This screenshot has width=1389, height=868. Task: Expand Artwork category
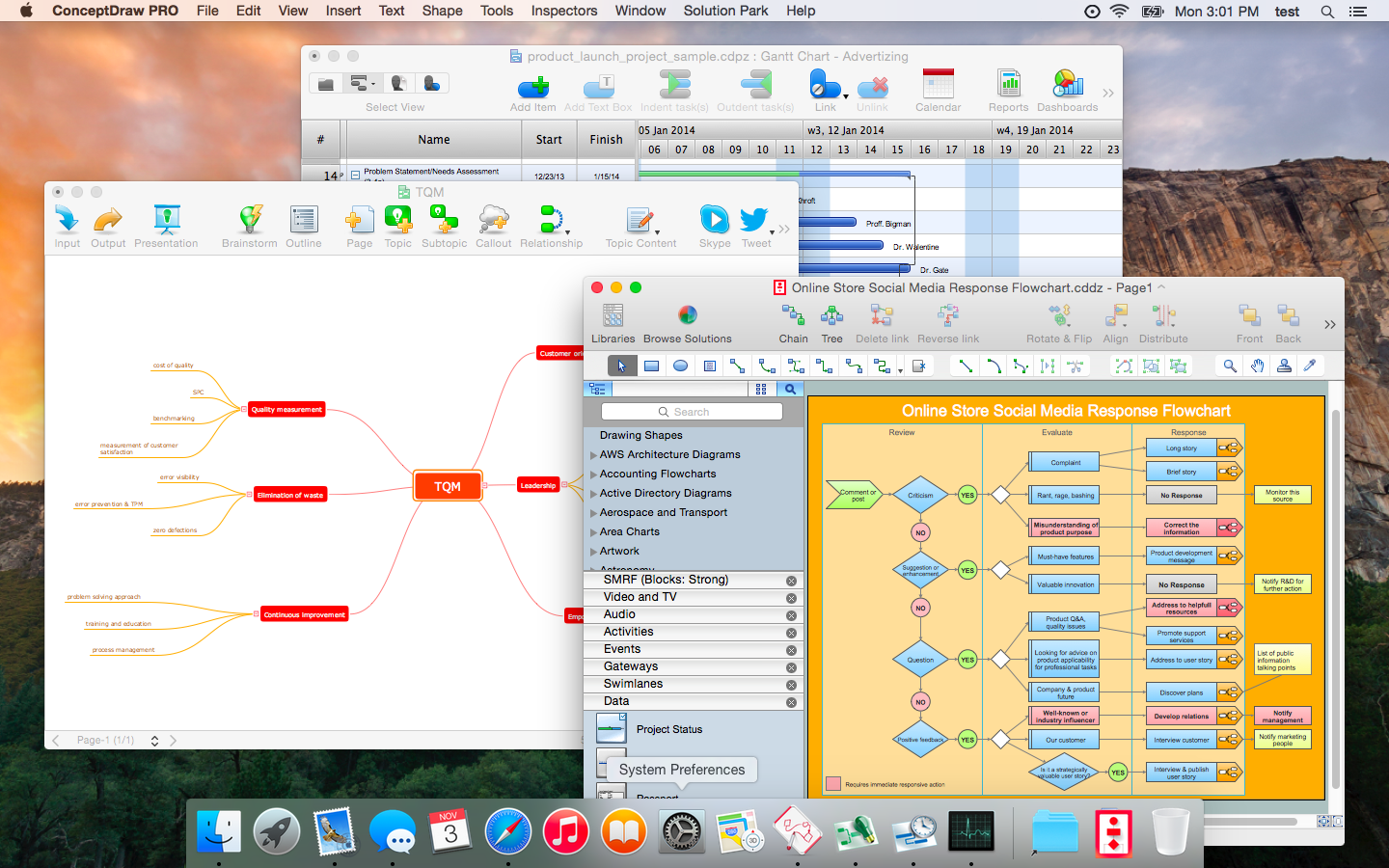pyautogui.click(x=593, y=552)
